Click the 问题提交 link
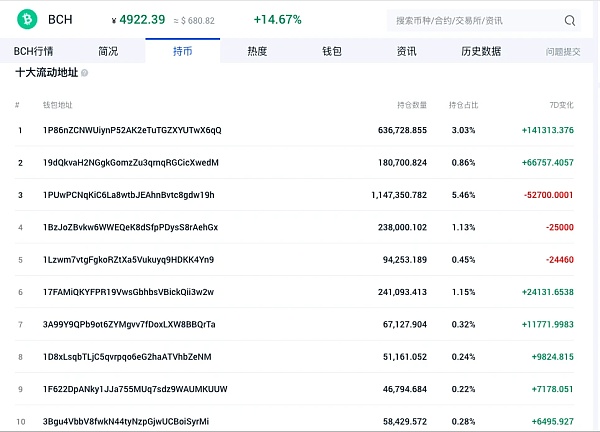Image resolution: width=600 pixels, height=432 pixels. (x=563, y=52)
